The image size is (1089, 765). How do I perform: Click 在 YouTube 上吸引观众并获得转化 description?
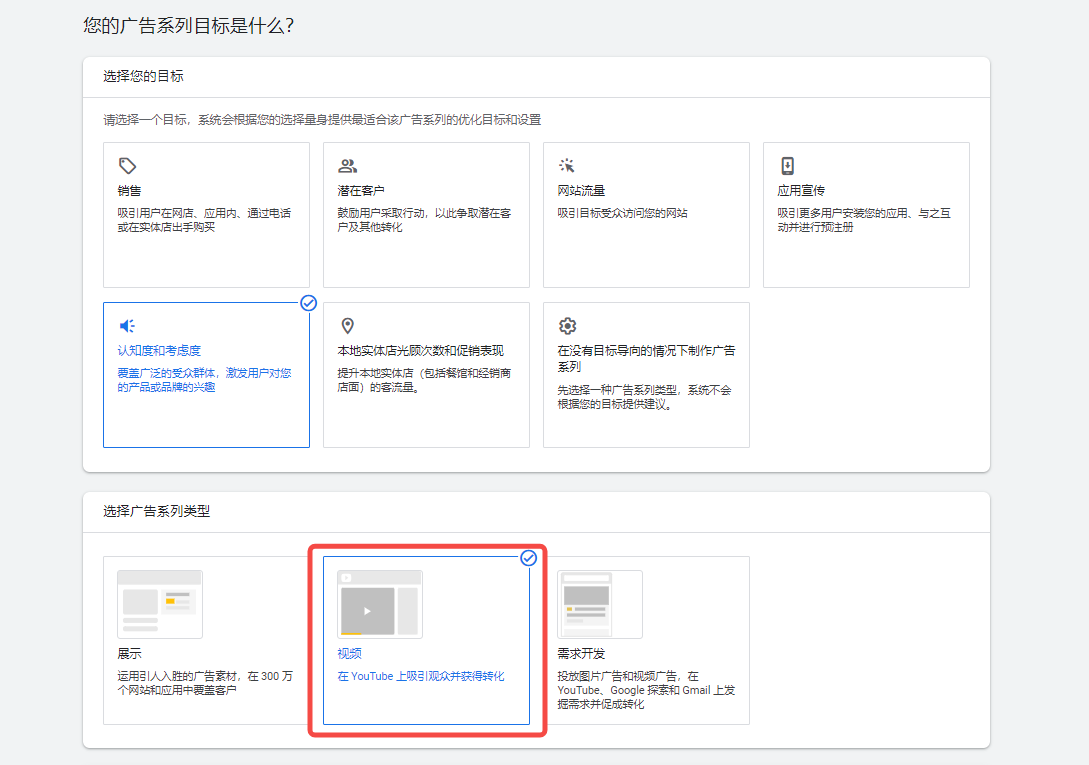tap(421, 677)
